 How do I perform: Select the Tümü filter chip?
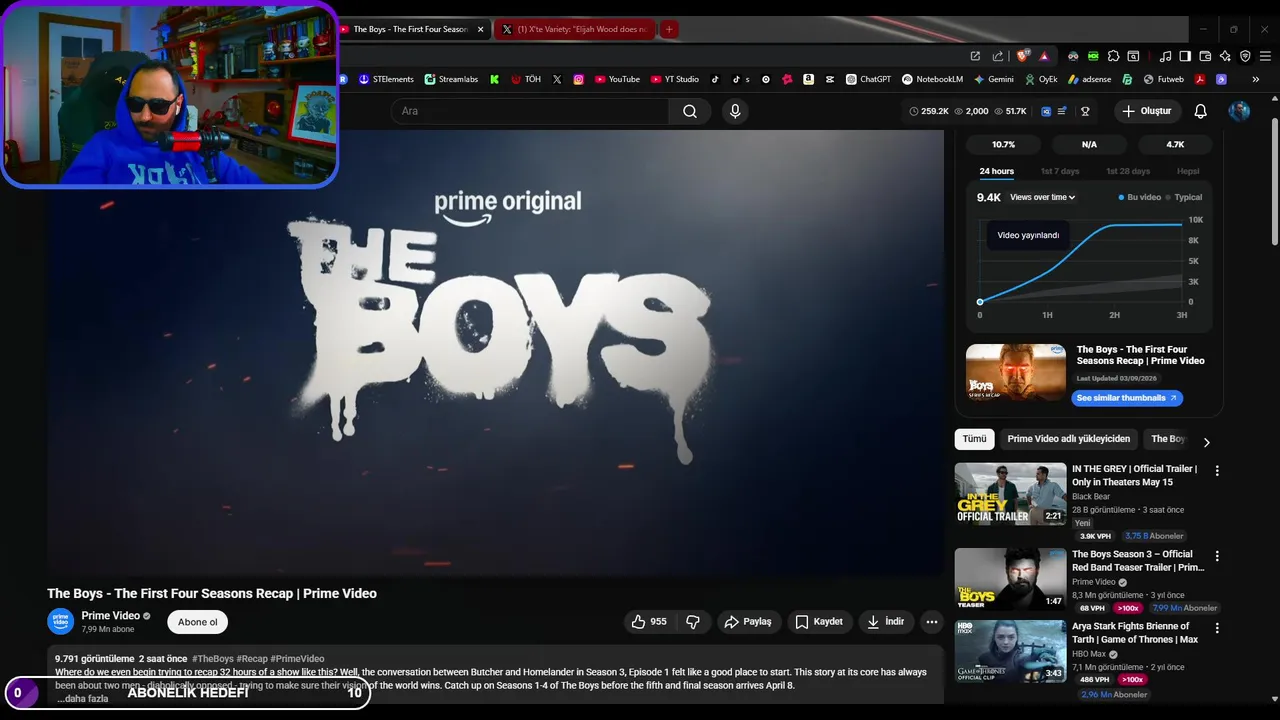pyautogui.click(x=974, y=439)
